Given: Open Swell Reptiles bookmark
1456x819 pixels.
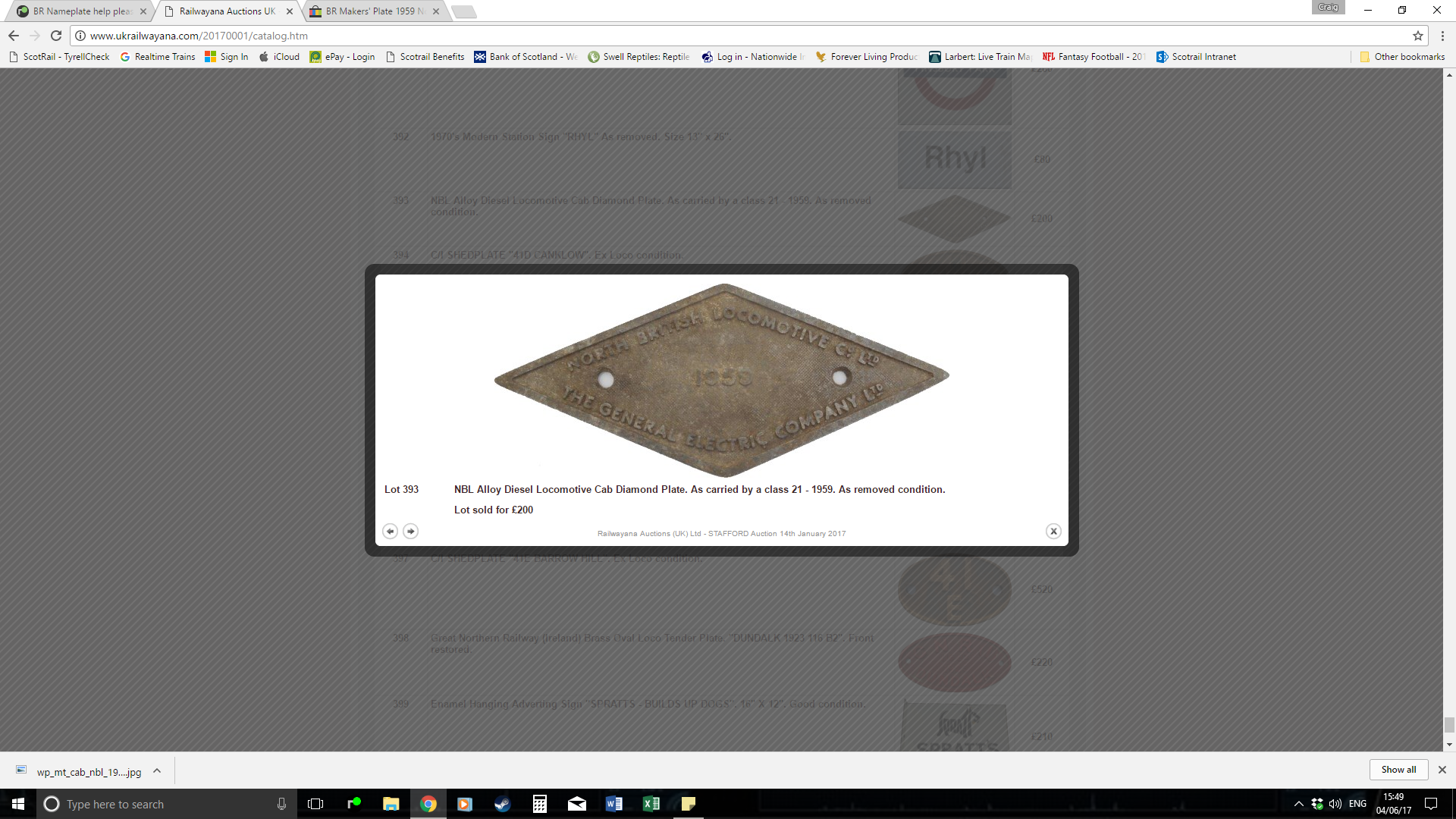Looking at the screenshot, I should pos(639,57).
